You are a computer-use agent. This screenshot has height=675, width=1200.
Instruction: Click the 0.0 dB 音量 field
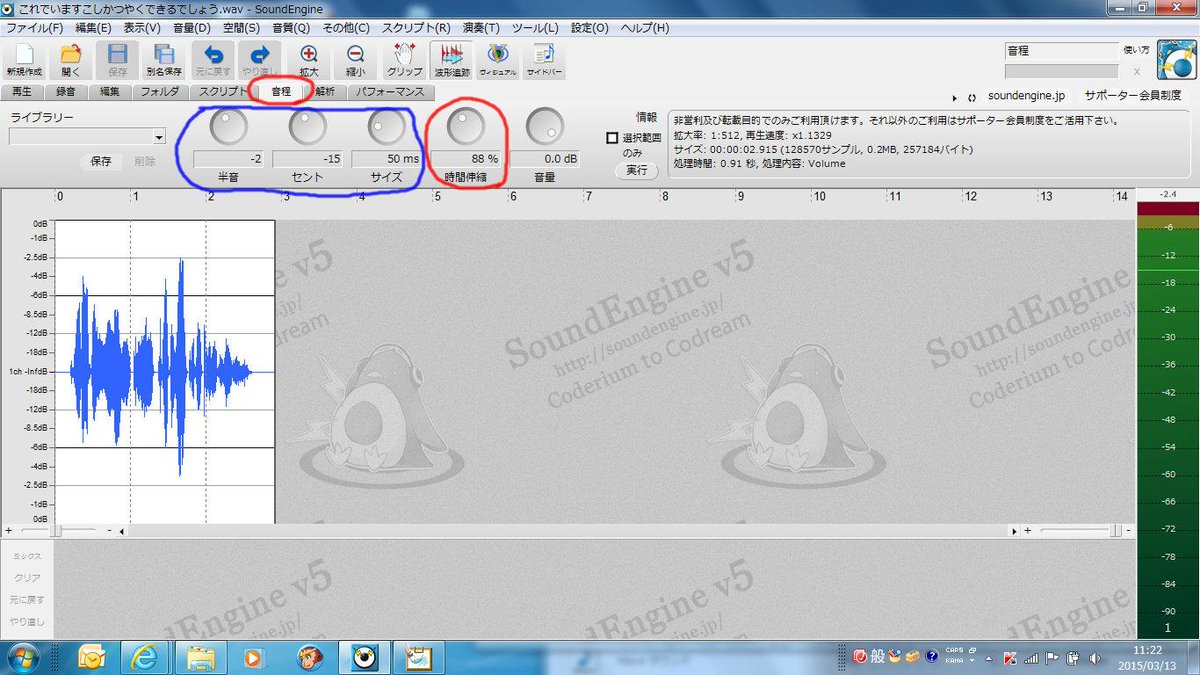click(x=545, y=159)
